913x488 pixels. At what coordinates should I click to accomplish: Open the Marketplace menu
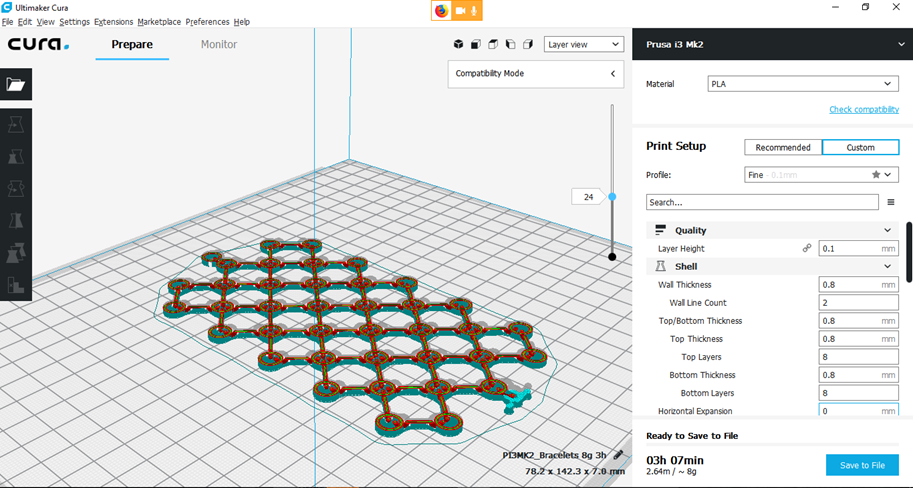(159, 22)
